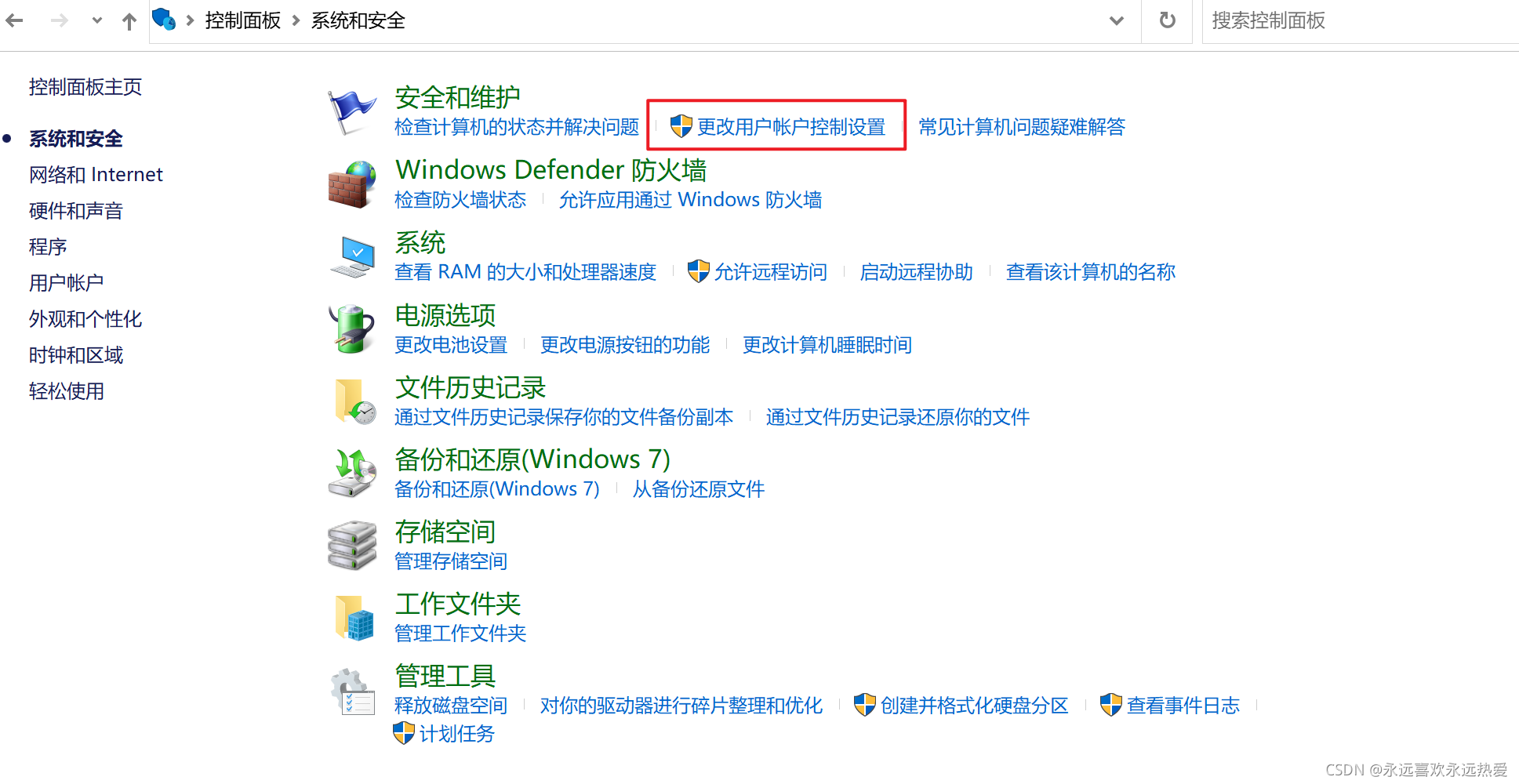Click the shield icon beside 创建并格式化硬盘分区
Image resolution: width=1519 pixels, height=784 pixels.
[864, 705]
